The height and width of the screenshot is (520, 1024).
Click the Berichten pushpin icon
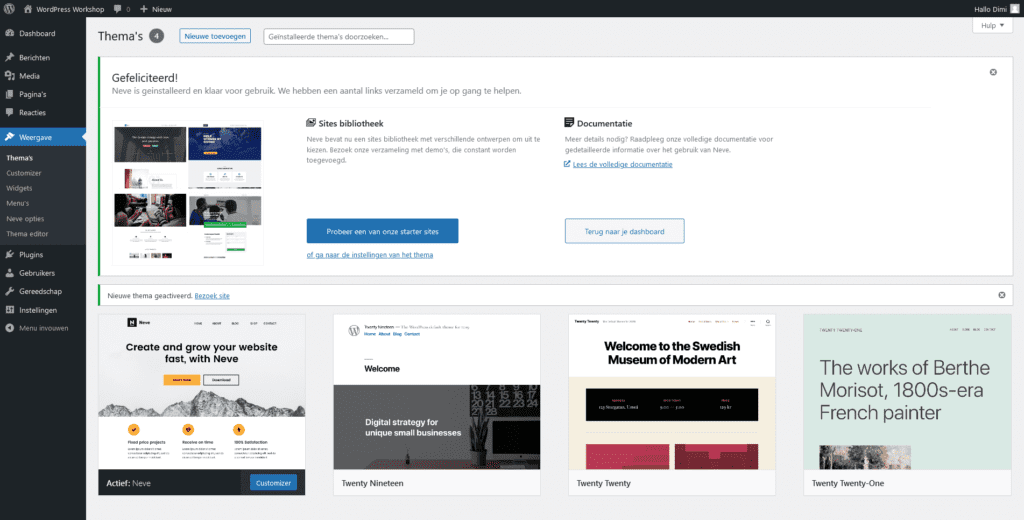(10, 57)
